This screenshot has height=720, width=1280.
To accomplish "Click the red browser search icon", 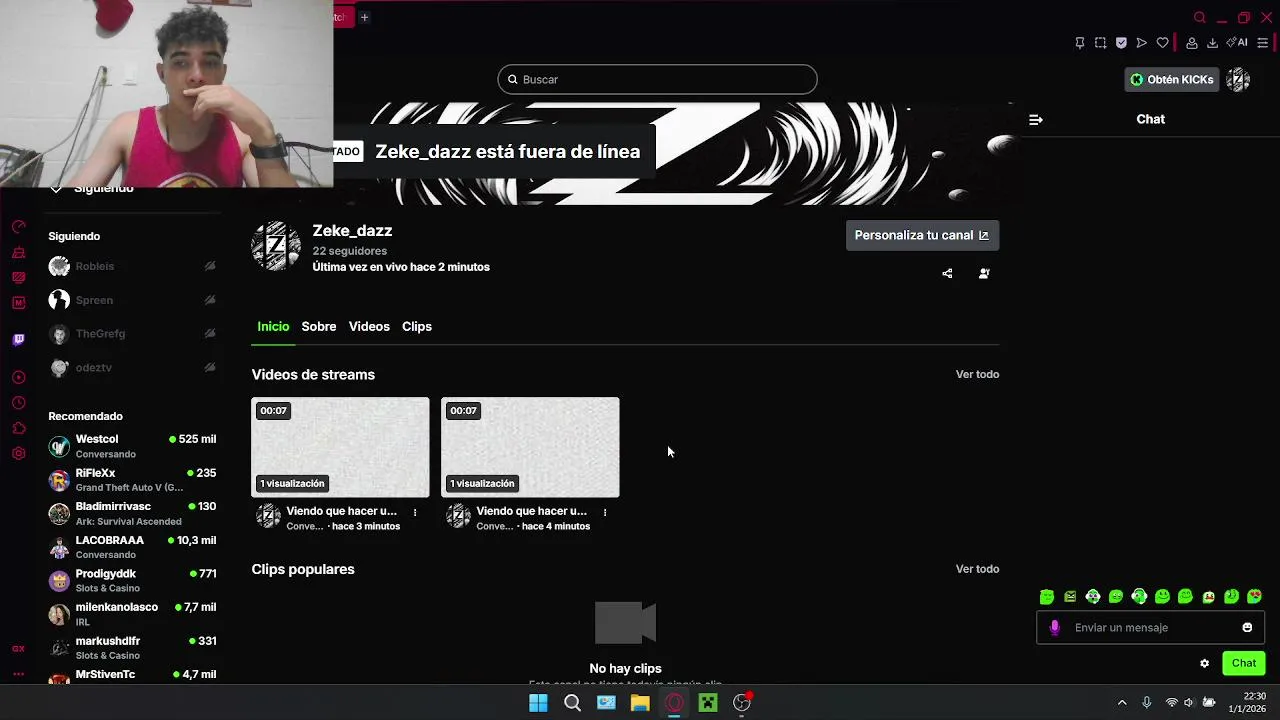I will click(1200, 18).
